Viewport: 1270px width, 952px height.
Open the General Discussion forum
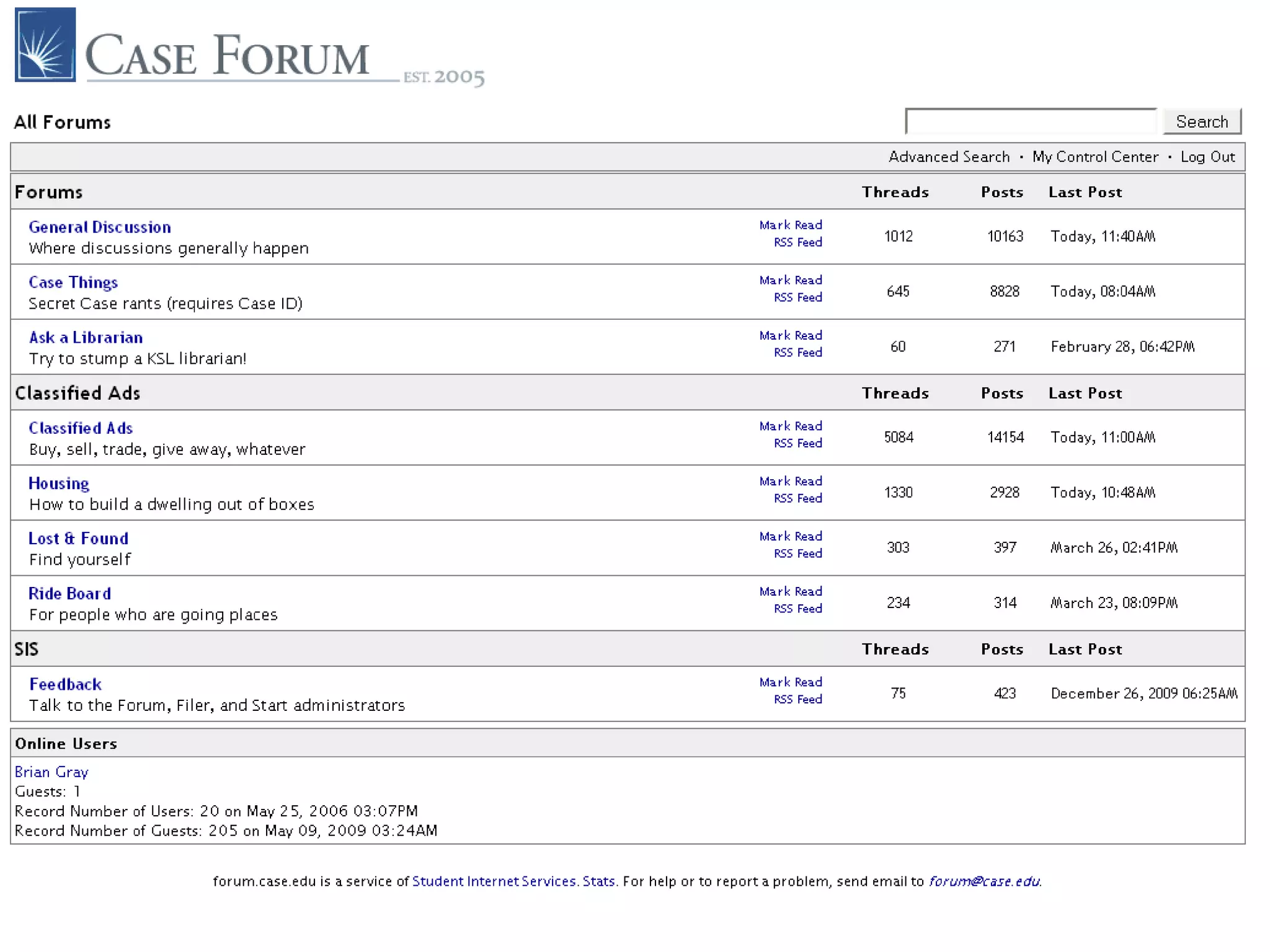click(100, 227)
